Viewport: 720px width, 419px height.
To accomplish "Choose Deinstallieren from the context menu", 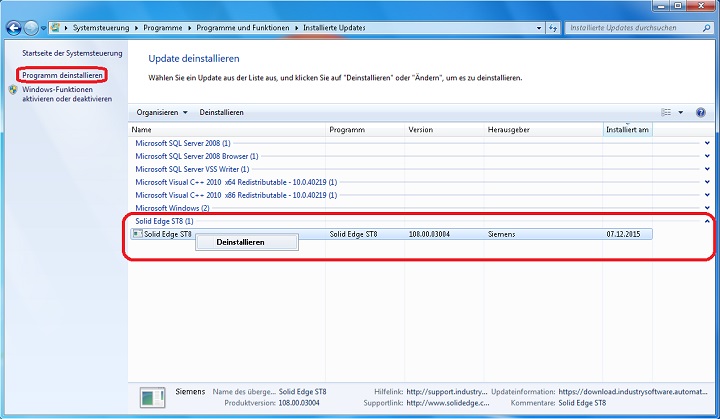I will [247, 242].
